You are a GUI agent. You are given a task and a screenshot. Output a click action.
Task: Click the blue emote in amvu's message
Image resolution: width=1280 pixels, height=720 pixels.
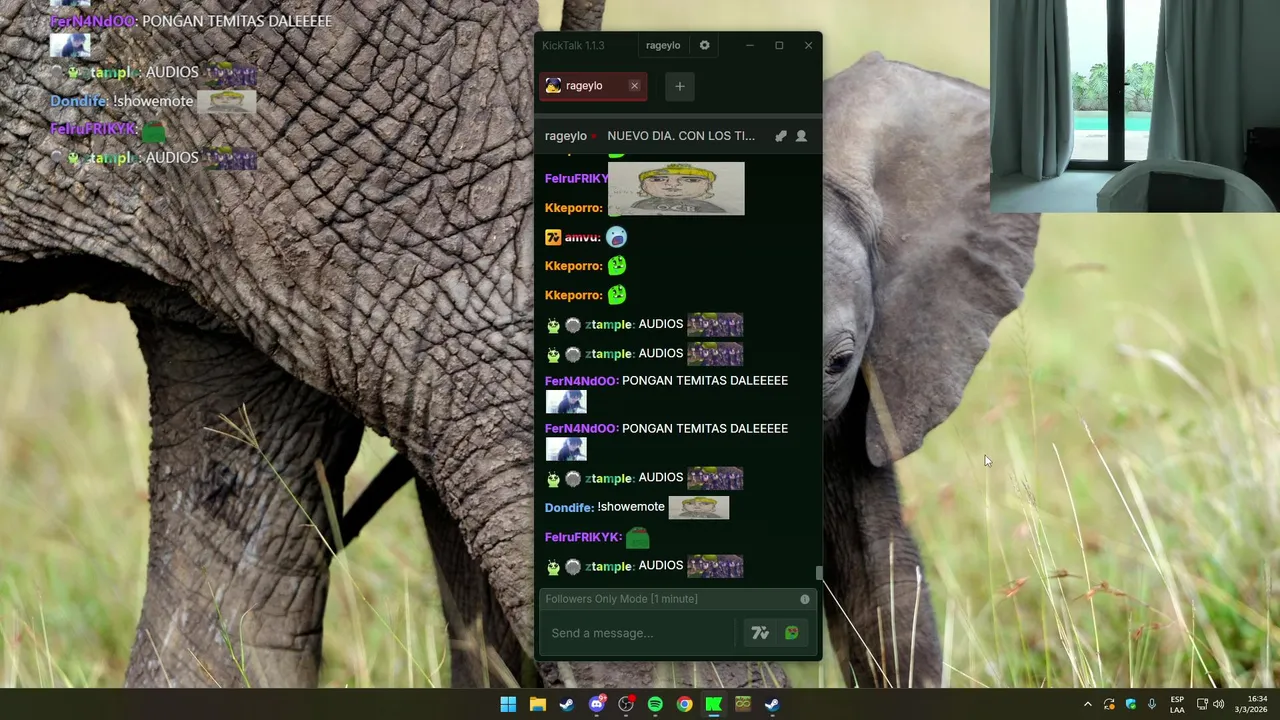[616, 237]
